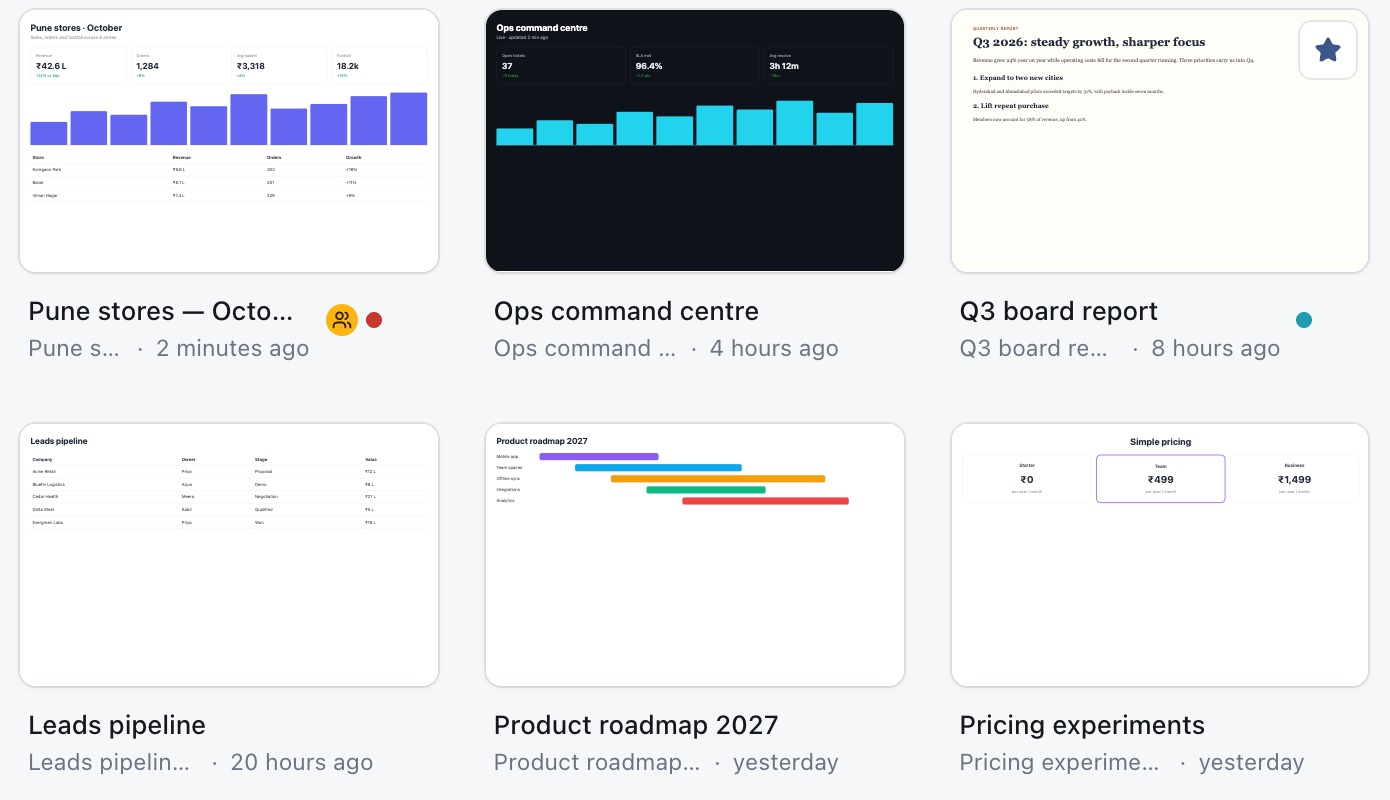
Task: Open the Leads pipeline table thumbnail
Action: (x=229, y=555)
